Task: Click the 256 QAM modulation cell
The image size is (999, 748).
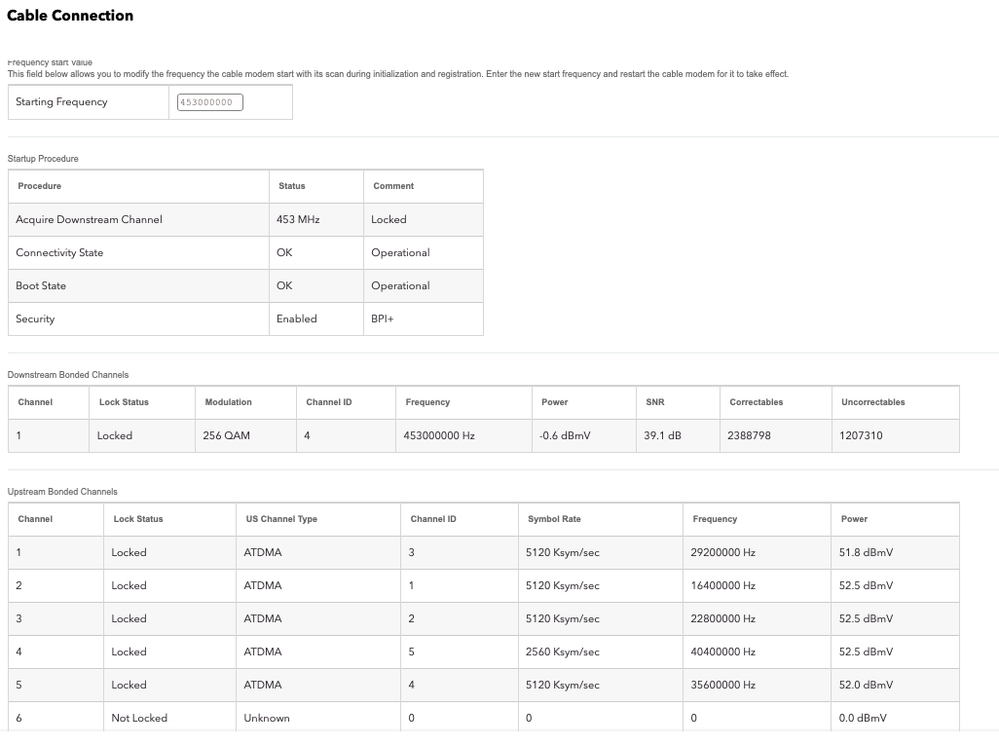Action: (226, 436)
